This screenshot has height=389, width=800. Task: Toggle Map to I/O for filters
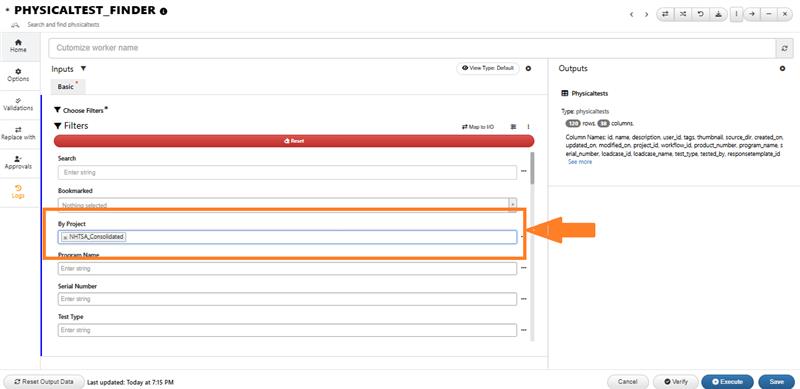[x=478, y=127]
